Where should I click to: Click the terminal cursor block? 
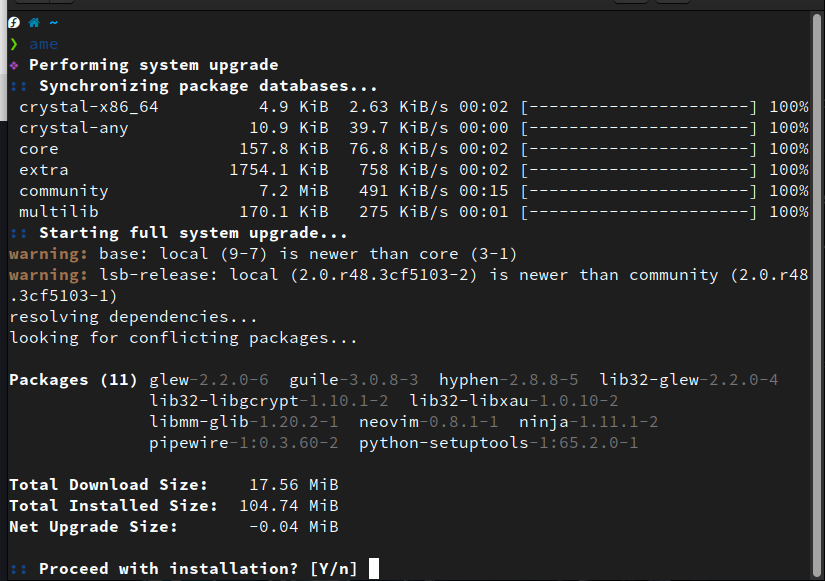click(x=374, y=568)
